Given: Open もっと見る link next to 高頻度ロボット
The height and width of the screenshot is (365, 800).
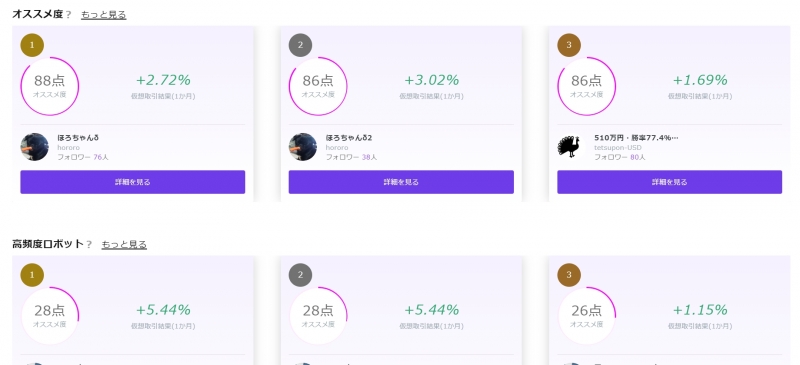Looking at the screenshot, I should (x=124, y=245).
